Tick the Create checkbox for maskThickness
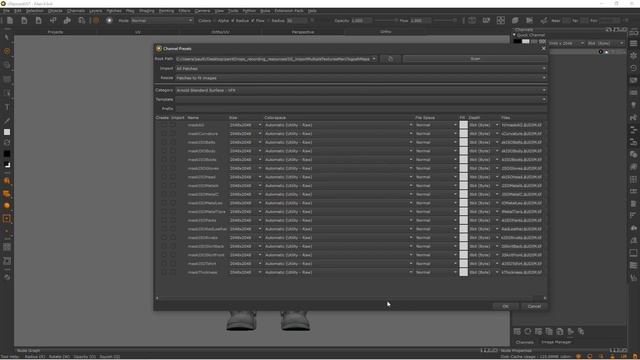Viewport: 640px width, 360px height. (164, 272)
